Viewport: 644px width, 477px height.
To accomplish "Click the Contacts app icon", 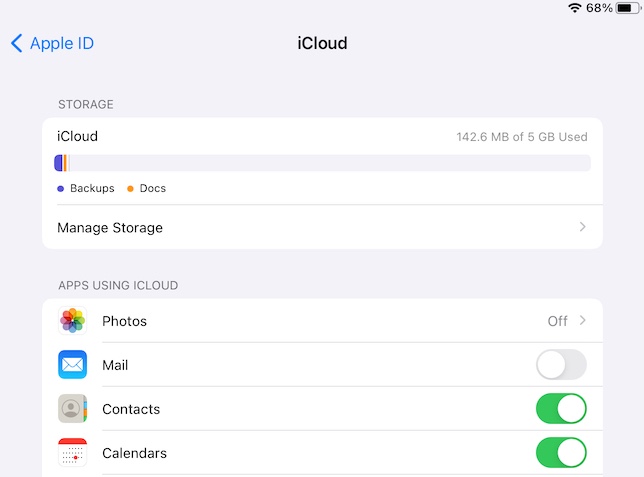I will pos(72,408).
